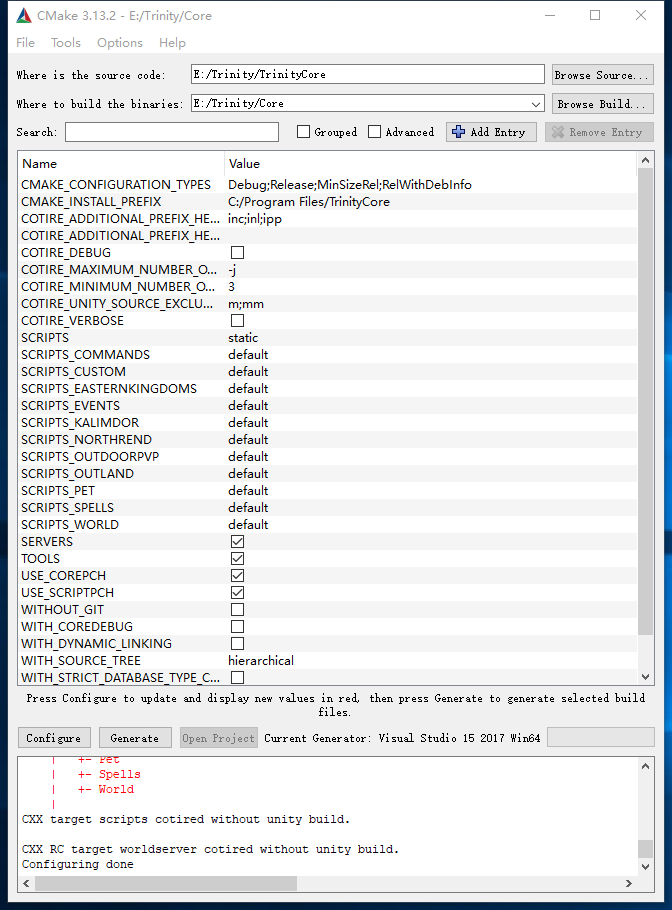672x910 pixels.
Task: Expand the build binaries path dropdown
Action: pos(536,104)
